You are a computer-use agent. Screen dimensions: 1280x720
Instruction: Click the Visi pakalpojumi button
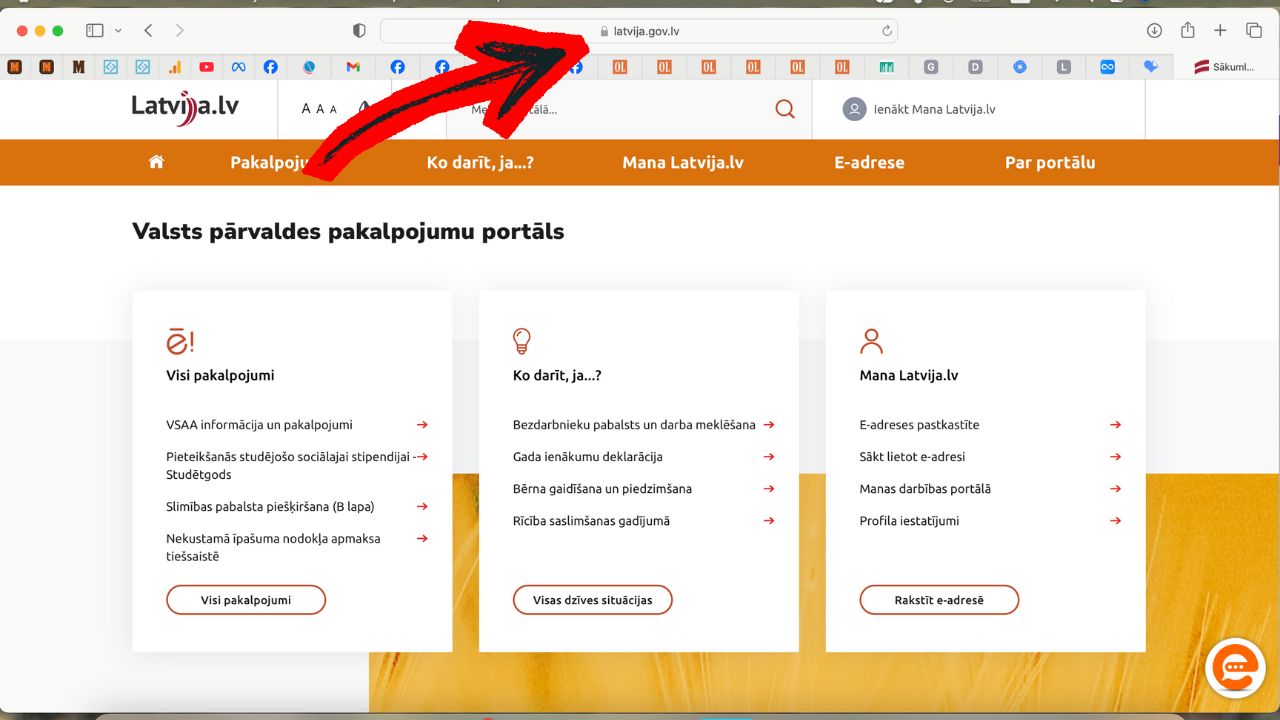(x=246, y=600)
